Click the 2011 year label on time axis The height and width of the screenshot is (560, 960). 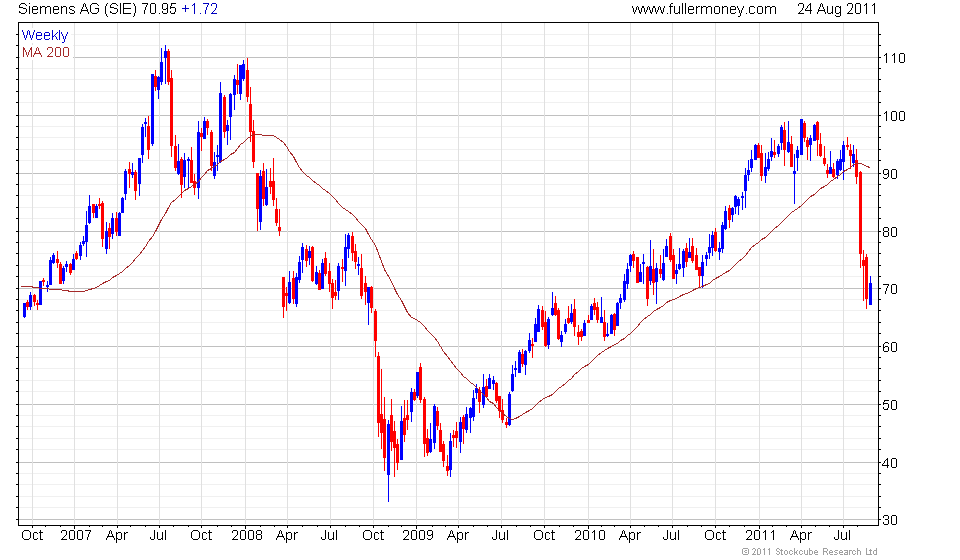[x=761, y=535]
